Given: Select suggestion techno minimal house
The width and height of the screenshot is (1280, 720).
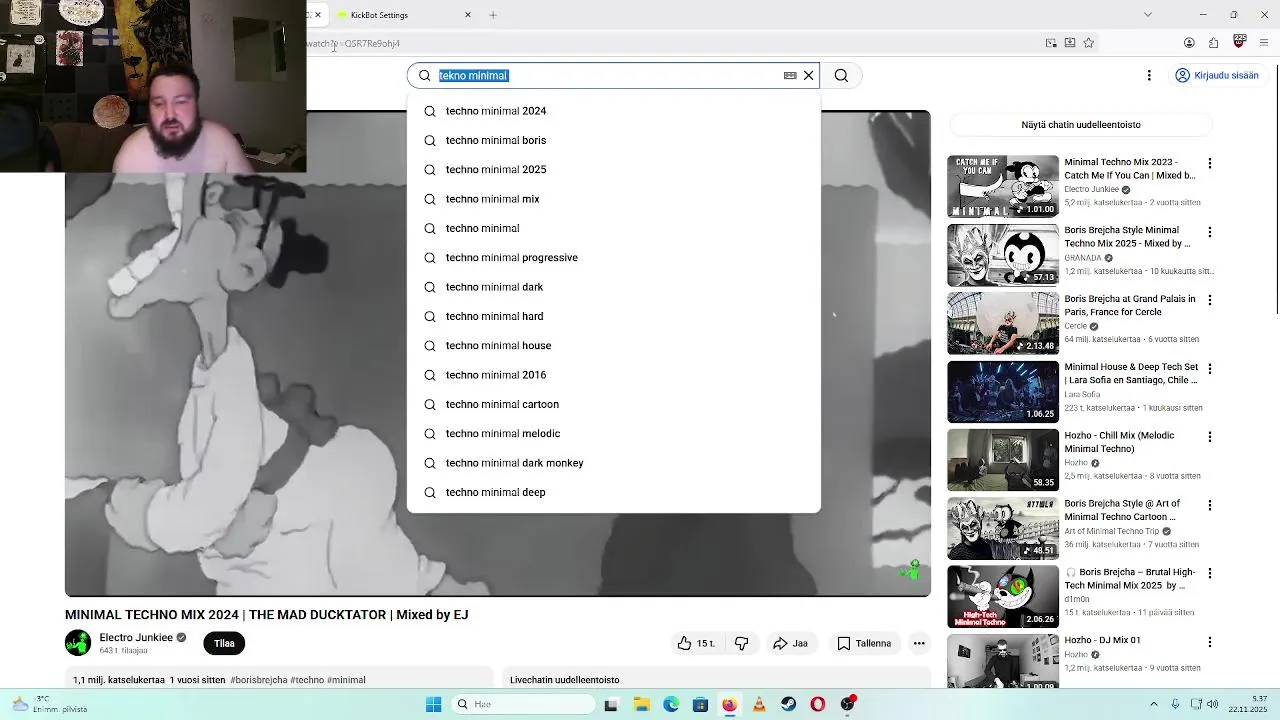Looking at the screenshot, I should (x=614, y=345).
